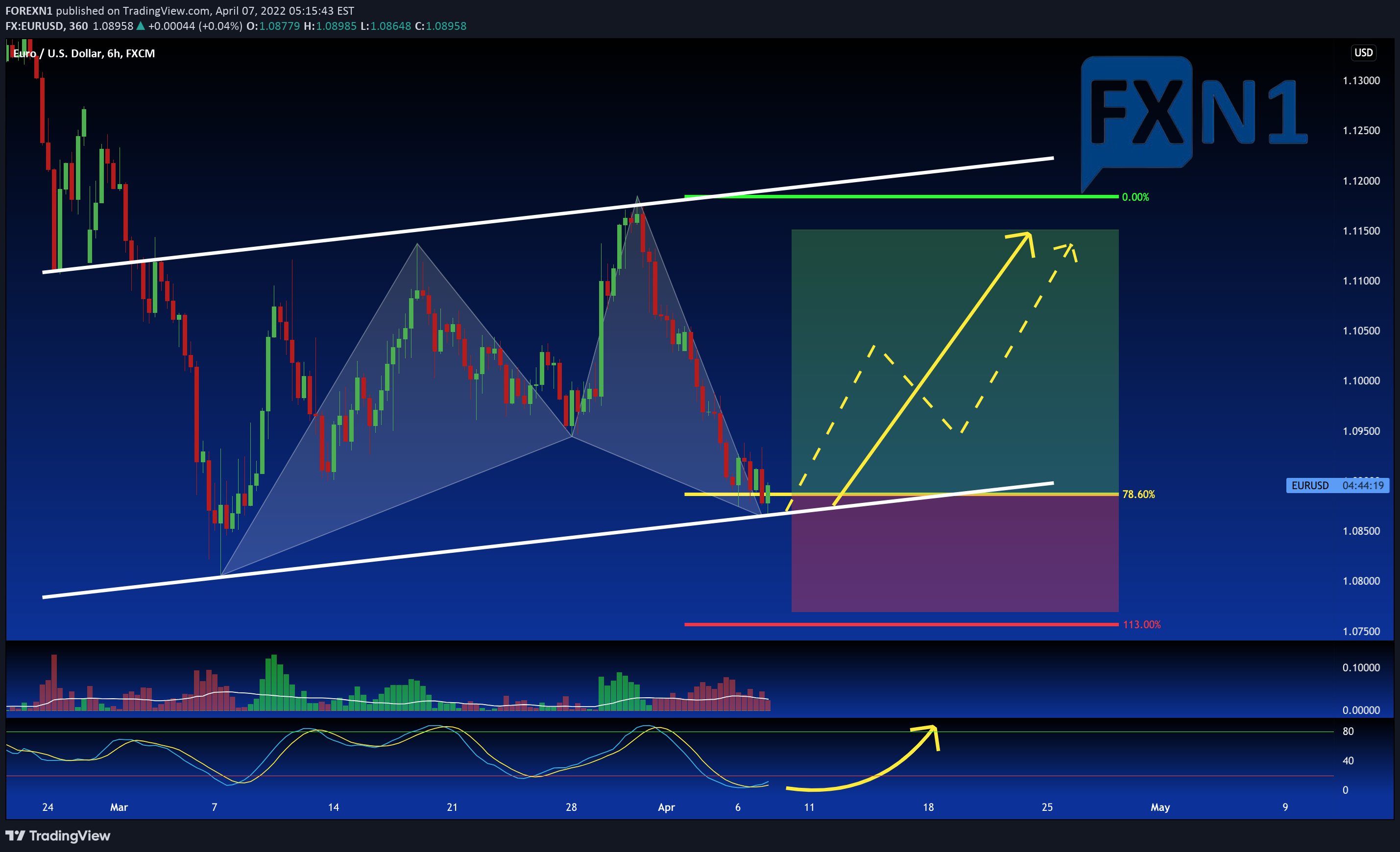Click the EURUSD current price countdown label
The image size is (1400, 852).
pos(1337,485)
